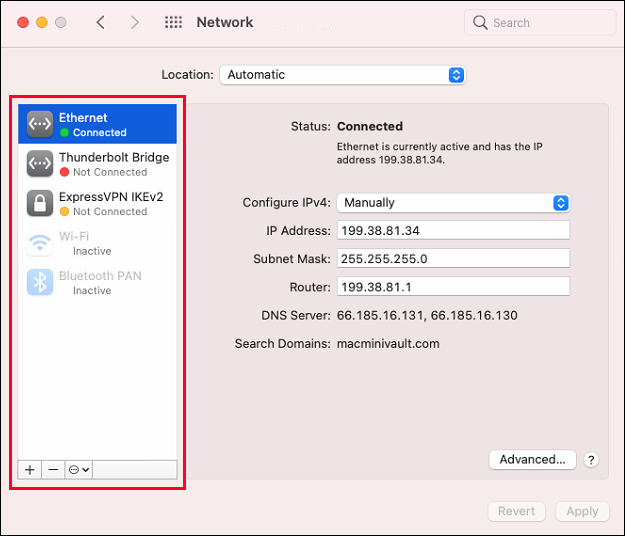This screenshot has height=536, width=625.
Task: Select Bluetooth PAN service
Action: (x=97, y=282)
